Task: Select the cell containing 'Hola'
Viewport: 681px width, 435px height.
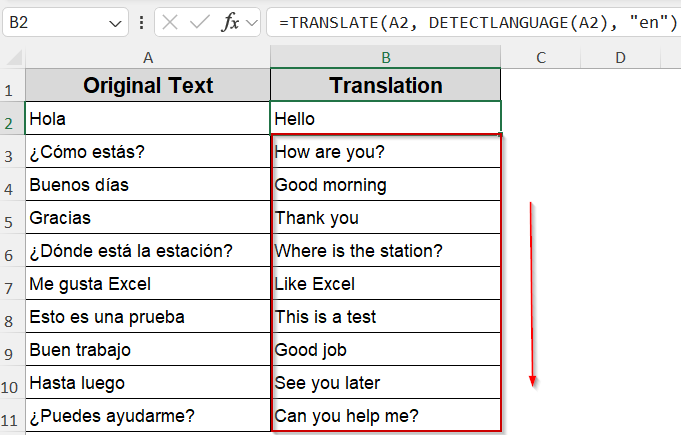Action: [x=148, y=118]
